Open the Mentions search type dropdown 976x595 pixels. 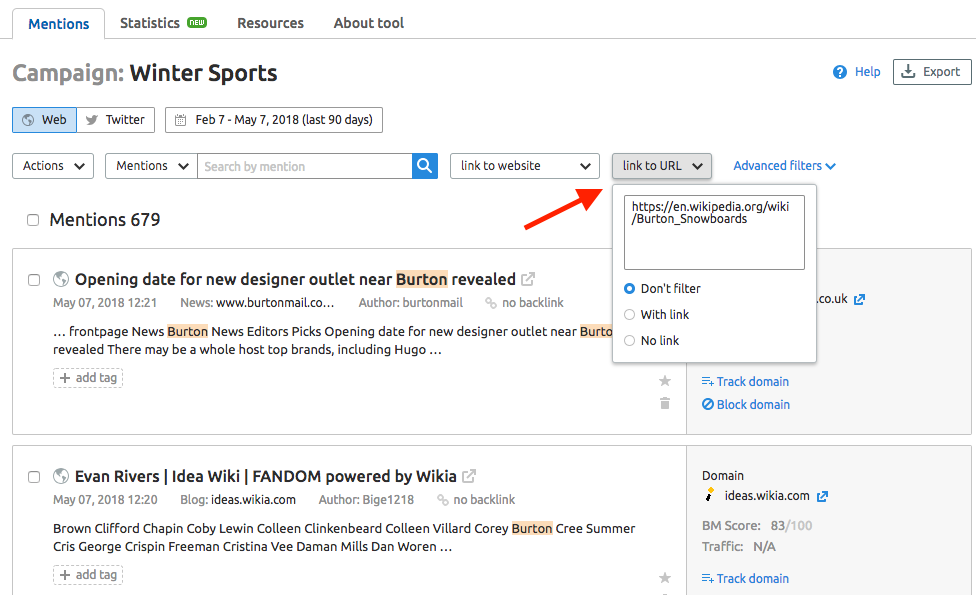pyautogui.click(x=151, y=166)
